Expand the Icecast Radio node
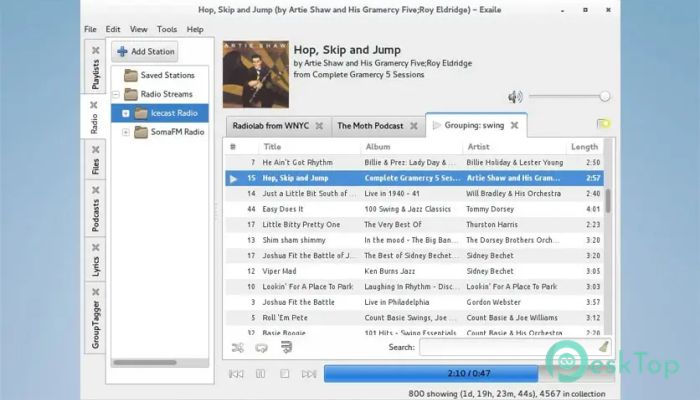 coord(126,113)
